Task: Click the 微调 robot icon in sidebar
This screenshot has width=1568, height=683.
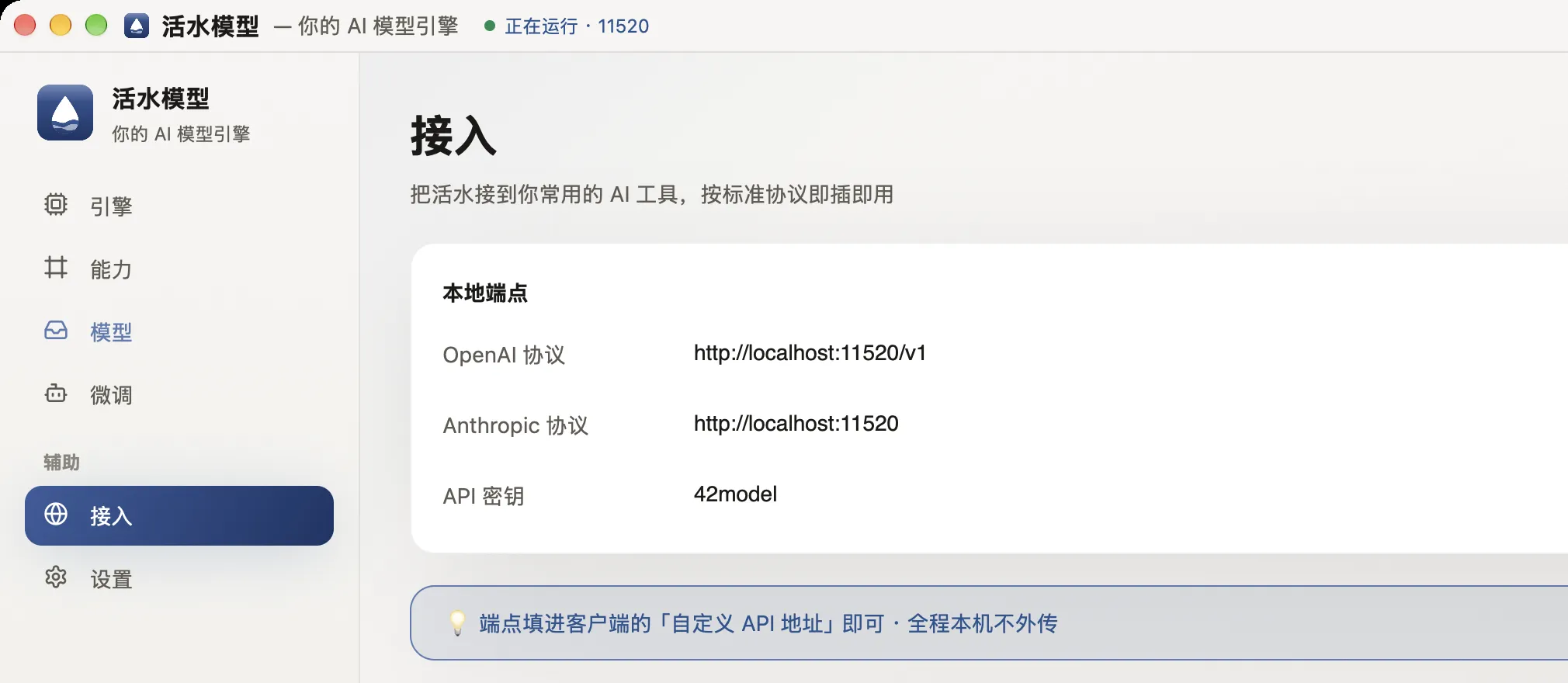Action: [x=56, y=394]
